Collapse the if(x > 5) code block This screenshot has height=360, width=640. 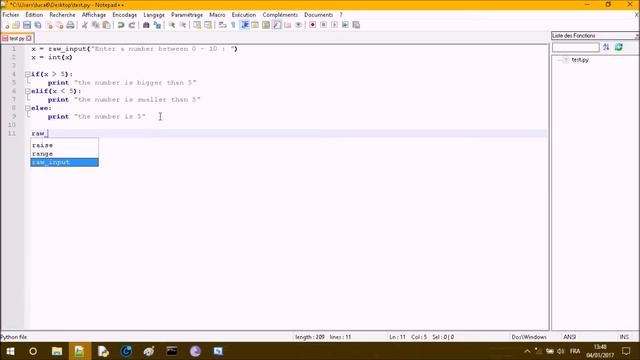(x=27, y=74)
